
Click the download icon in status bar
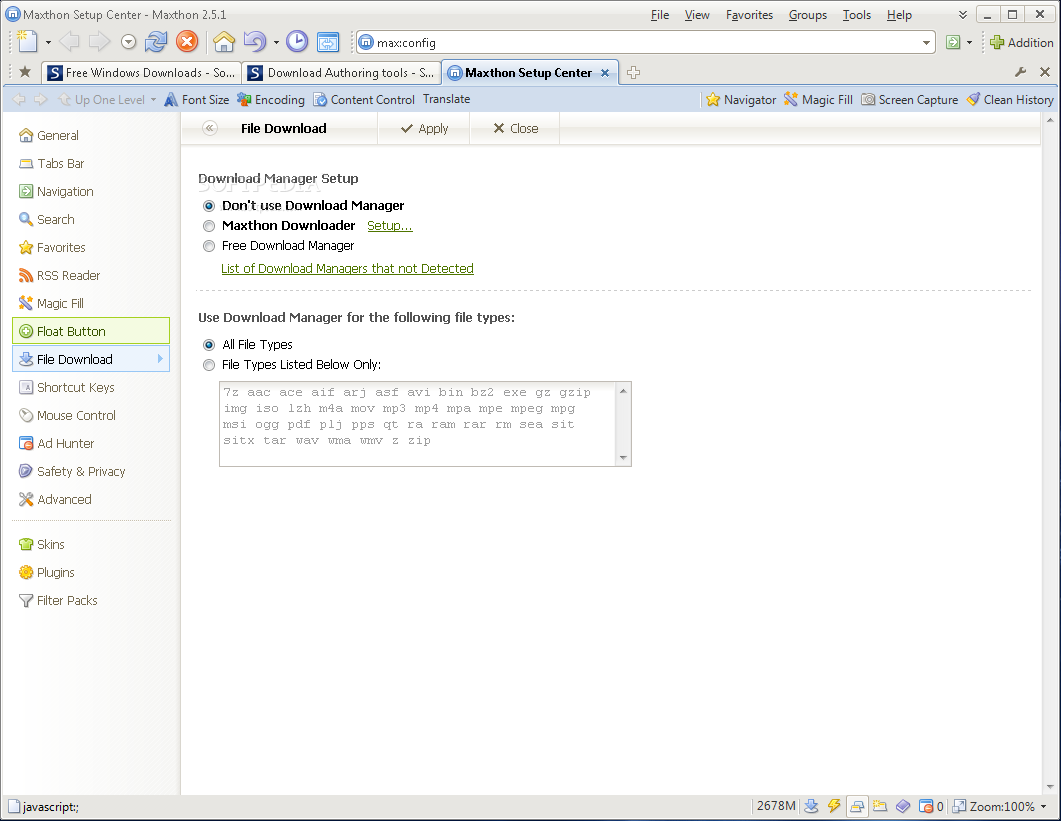[x=811, y=805]
